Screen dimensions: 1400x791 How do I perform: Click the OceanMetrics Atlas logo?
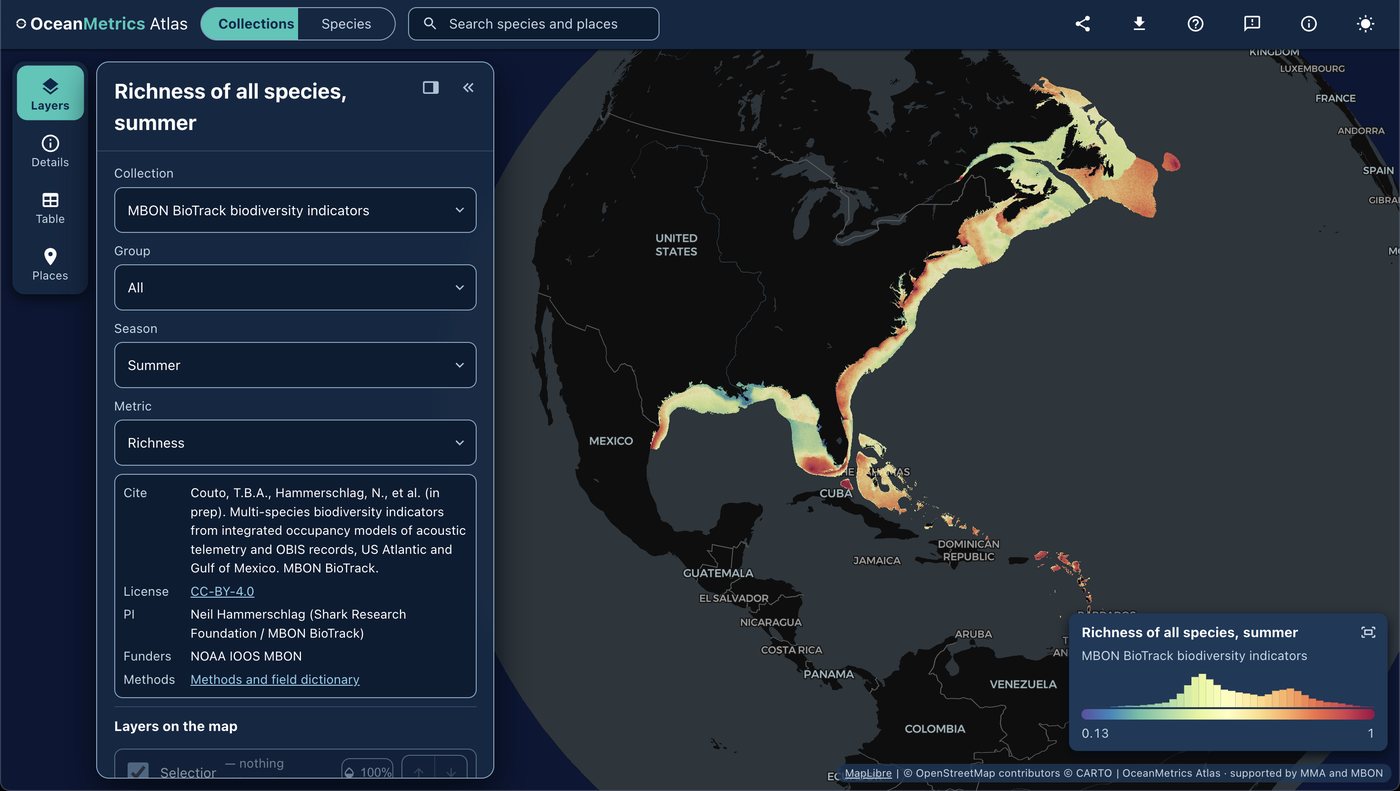(x=102, y=24)
